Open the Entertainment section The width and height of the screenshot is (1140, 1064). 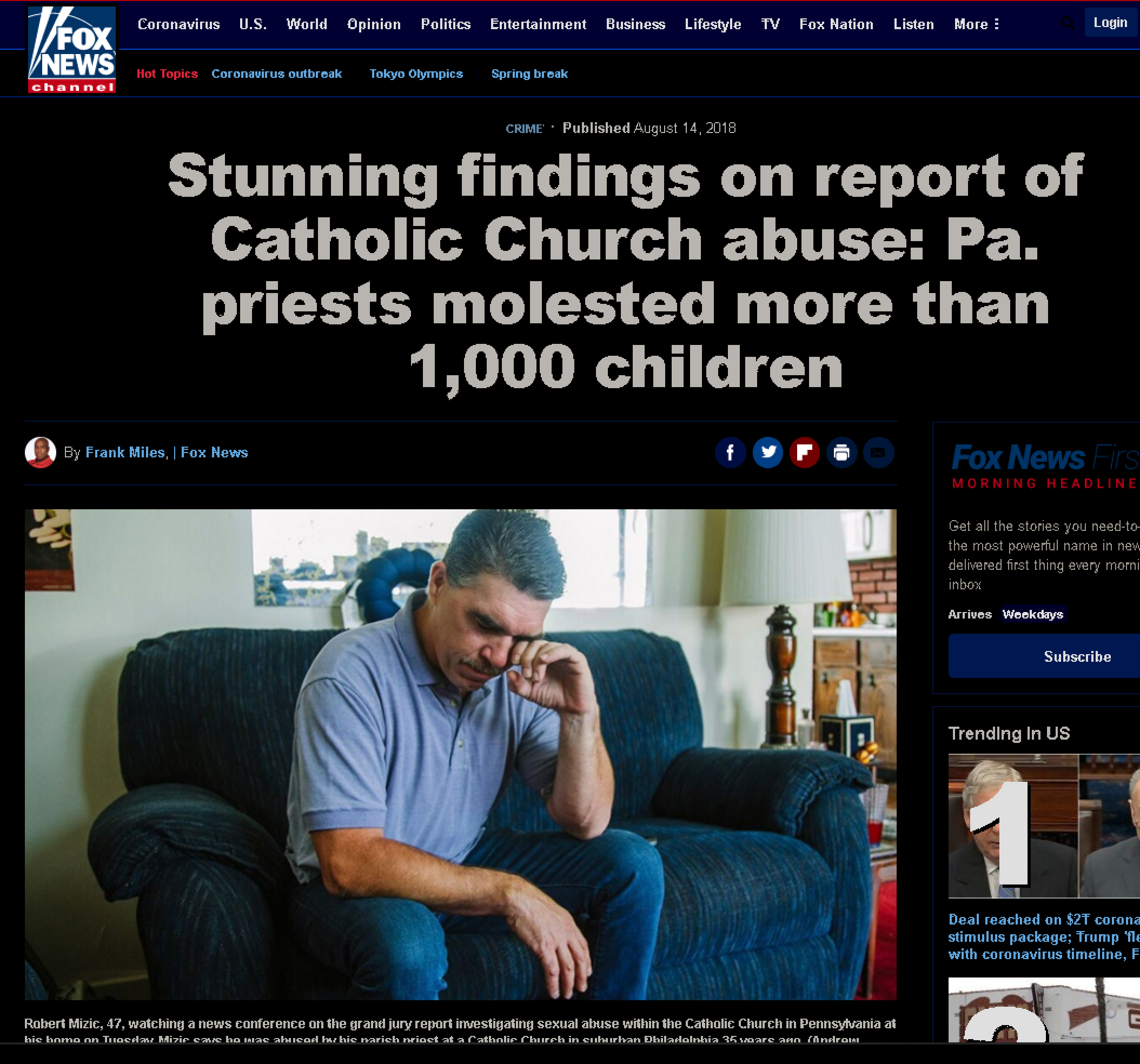click(538, 24)
